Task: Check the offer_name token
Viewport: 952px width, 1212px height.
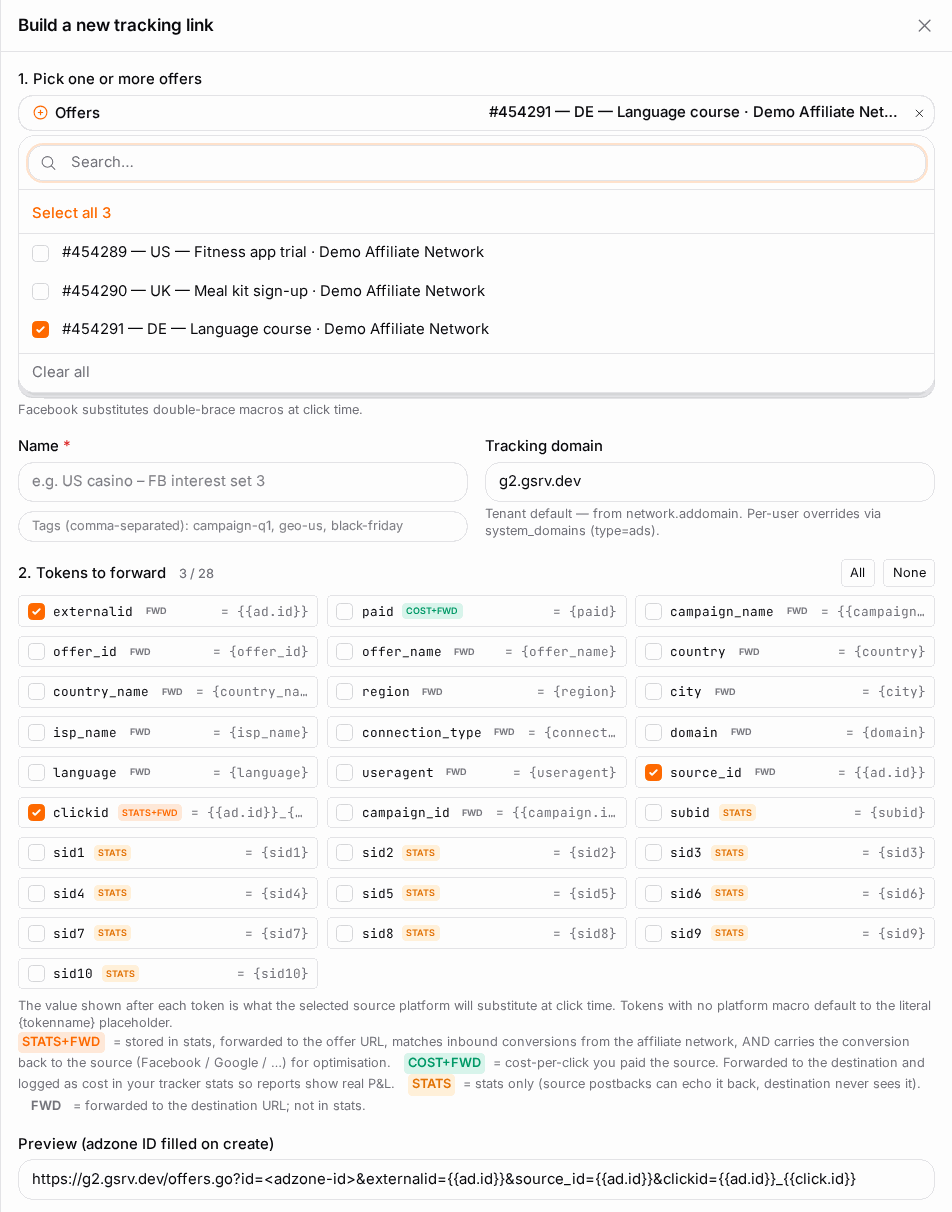Action: [345, 652]
